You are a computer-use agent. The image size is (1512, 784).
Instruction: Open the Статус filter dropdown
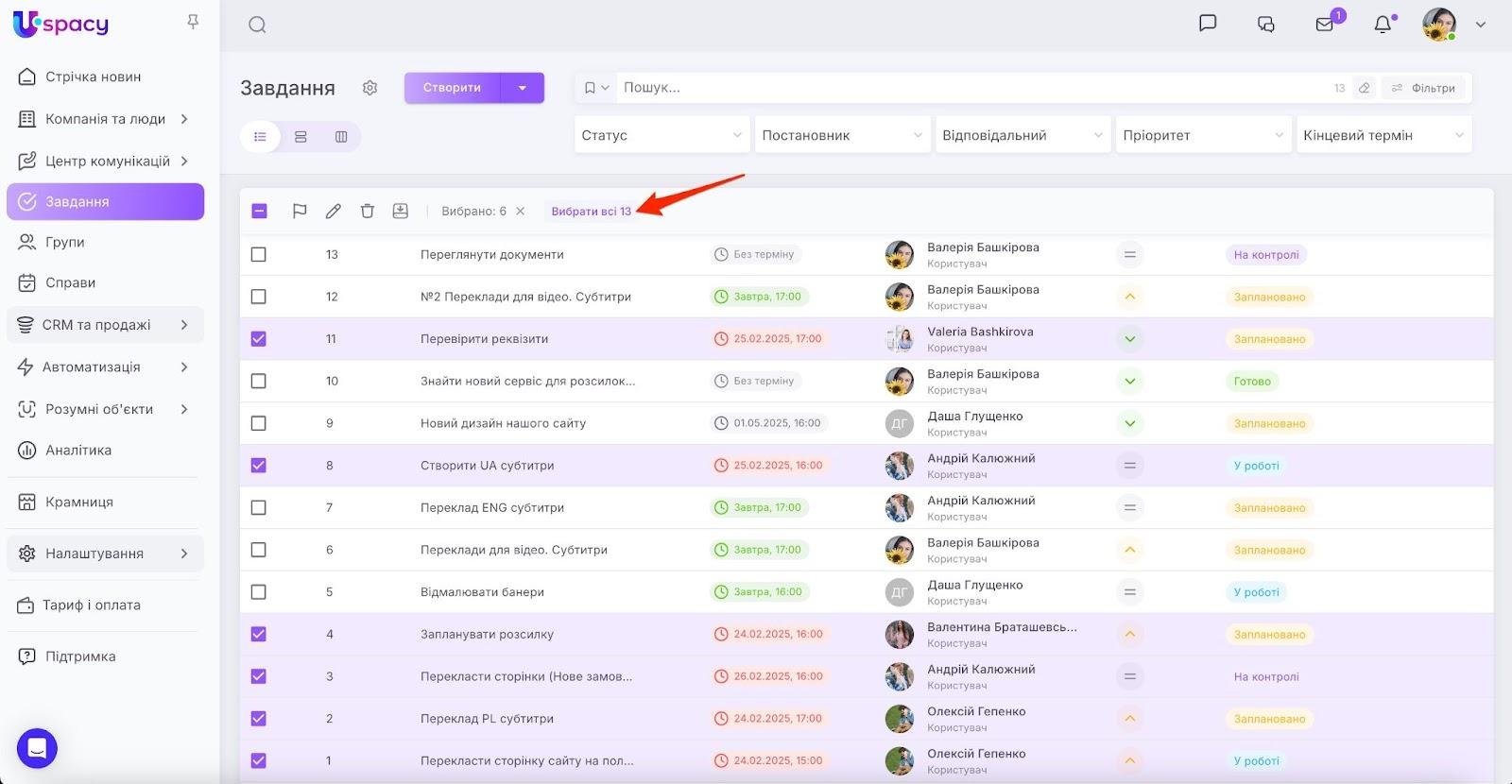click(x=661, y=135)
